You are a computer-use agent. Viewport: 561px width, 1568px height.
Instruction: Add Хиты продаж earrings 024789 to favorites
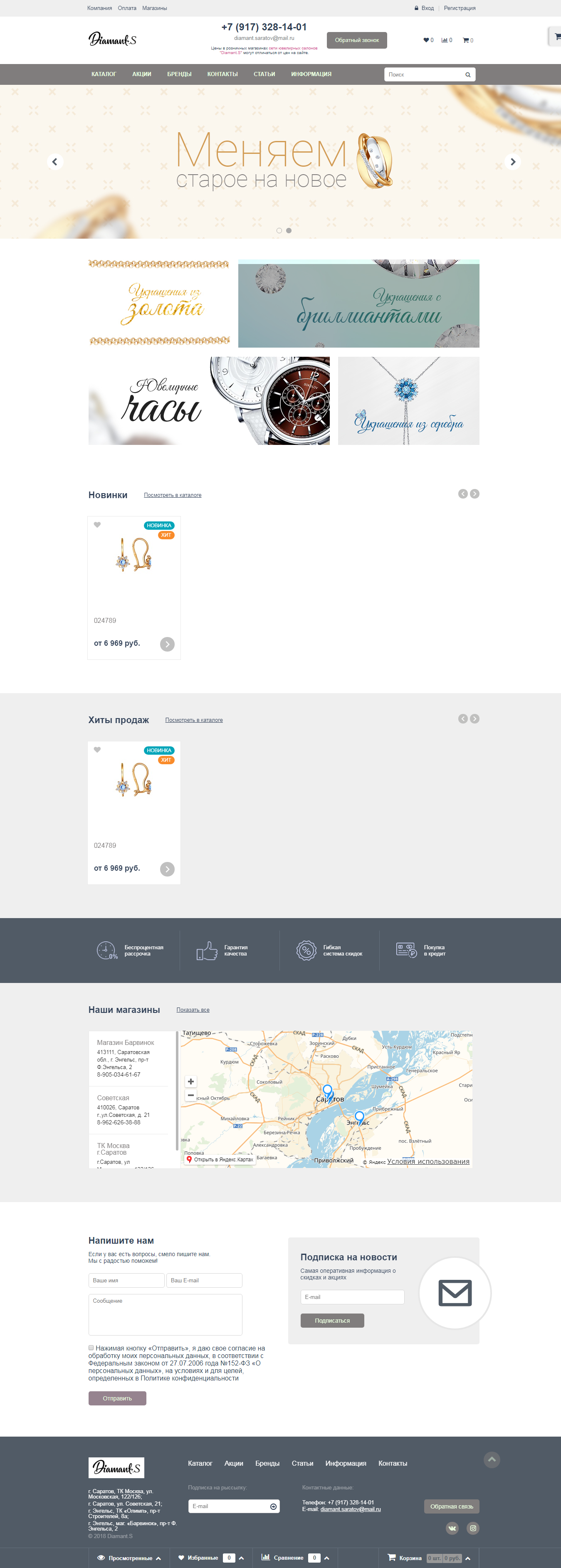click(x=97, y=750)
